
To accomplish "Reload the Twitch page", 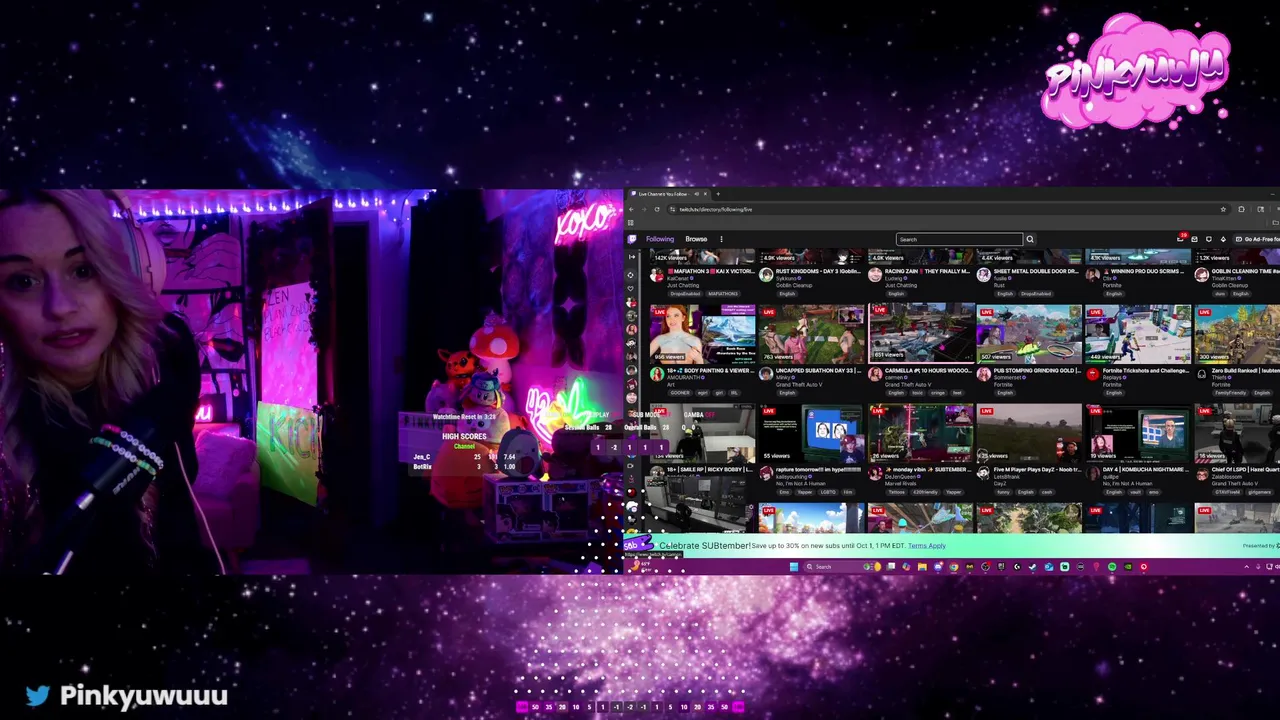I will pyautogui.click(x=657, y=209).
